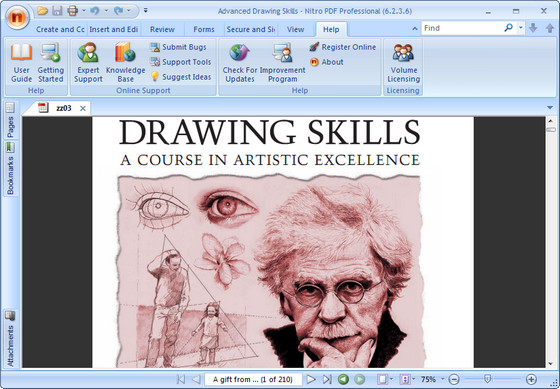
Task: Click the vertical scrollbar up arrow
Action: point(550,121)
